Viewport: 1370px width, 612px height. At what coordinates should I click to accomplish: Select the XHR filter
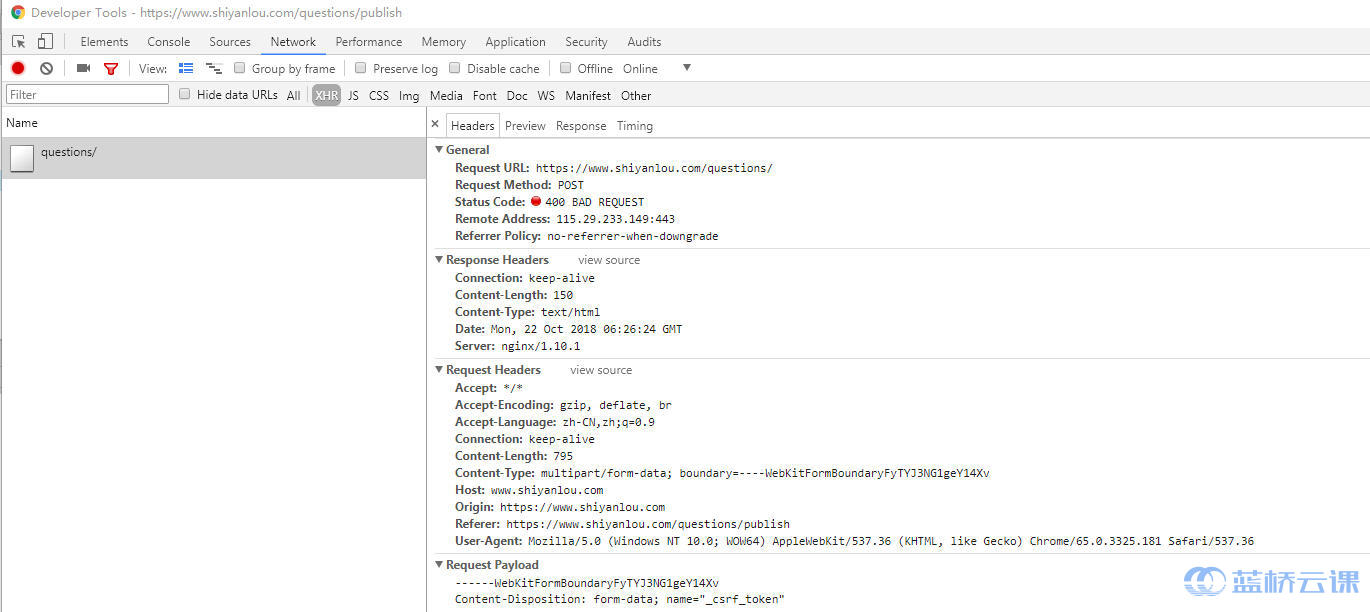327,96
